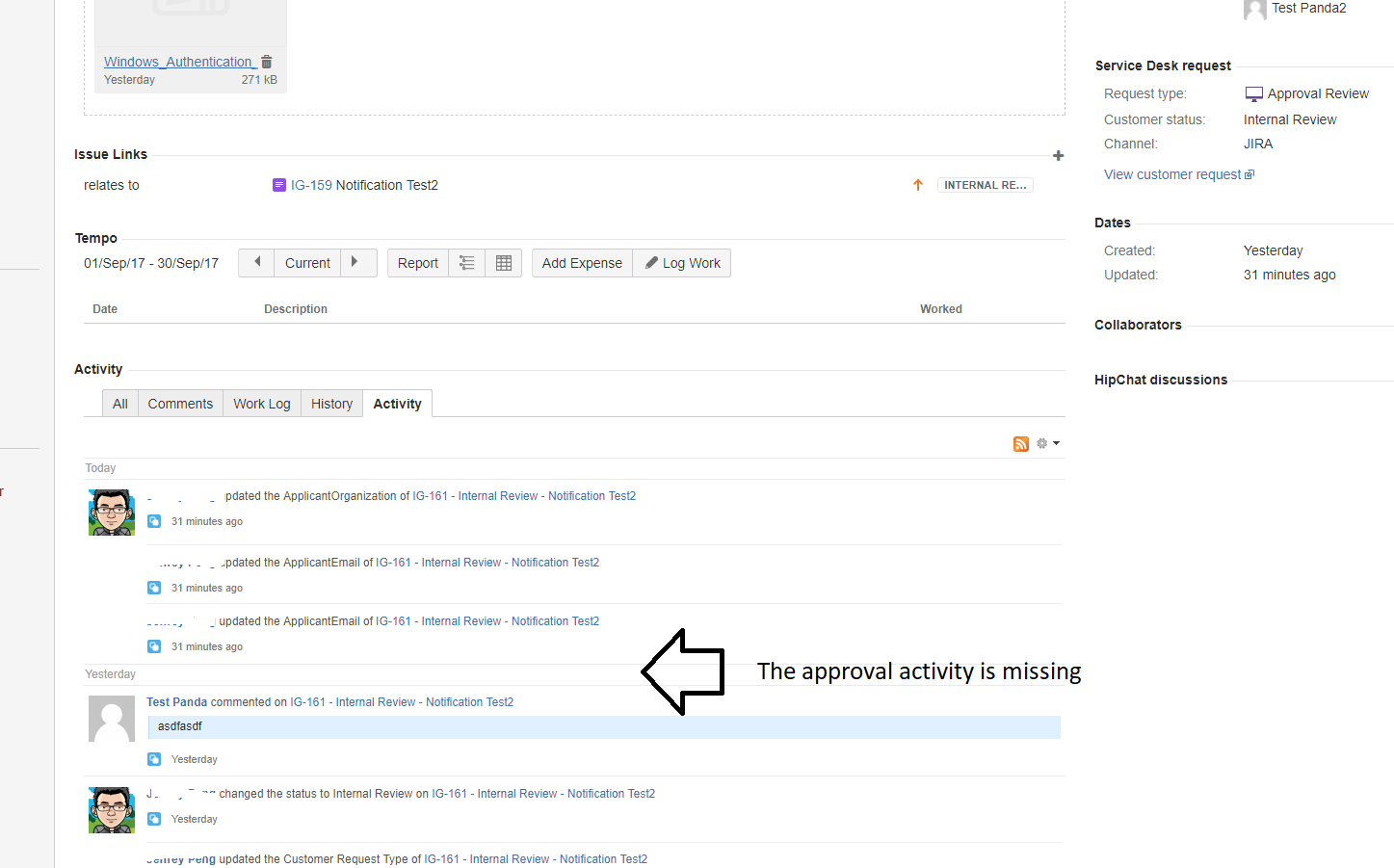Image resolution: width=1394 pixels, height=868 pixels.
Task: Click the Log Work button
Action: coord(682,263)
